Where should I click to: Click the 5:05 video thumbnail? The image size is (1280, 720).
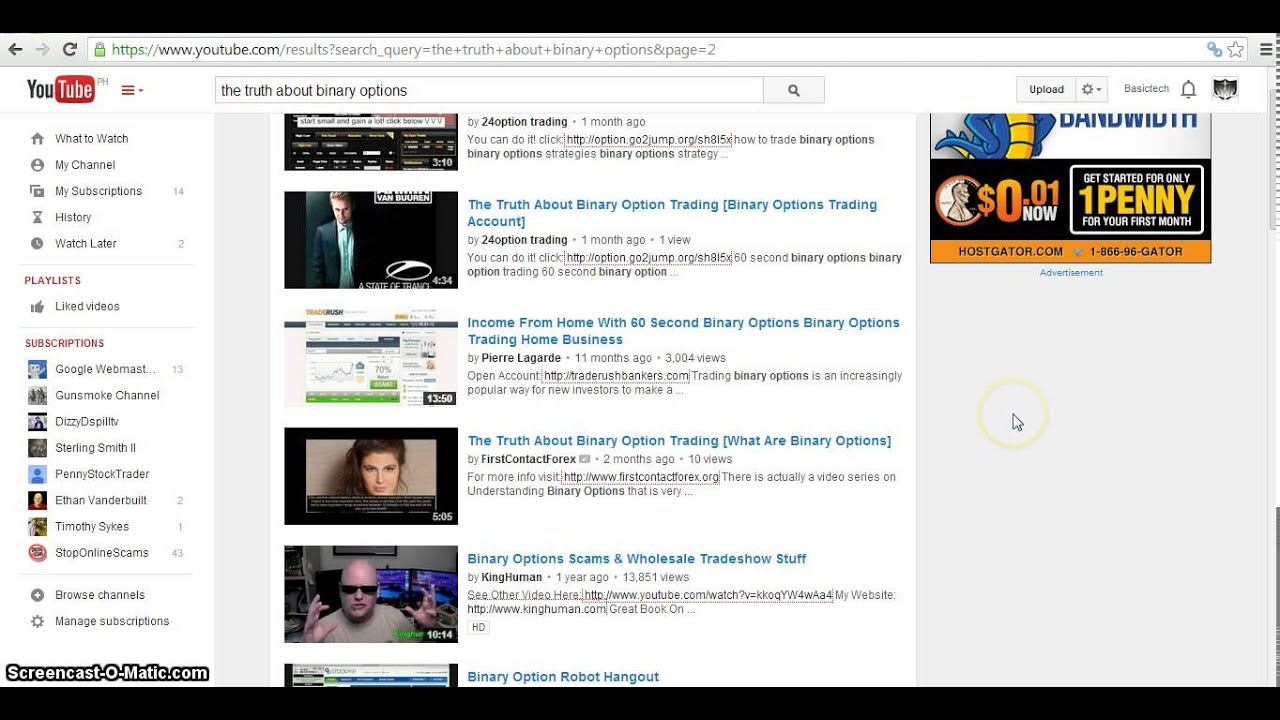371,476
